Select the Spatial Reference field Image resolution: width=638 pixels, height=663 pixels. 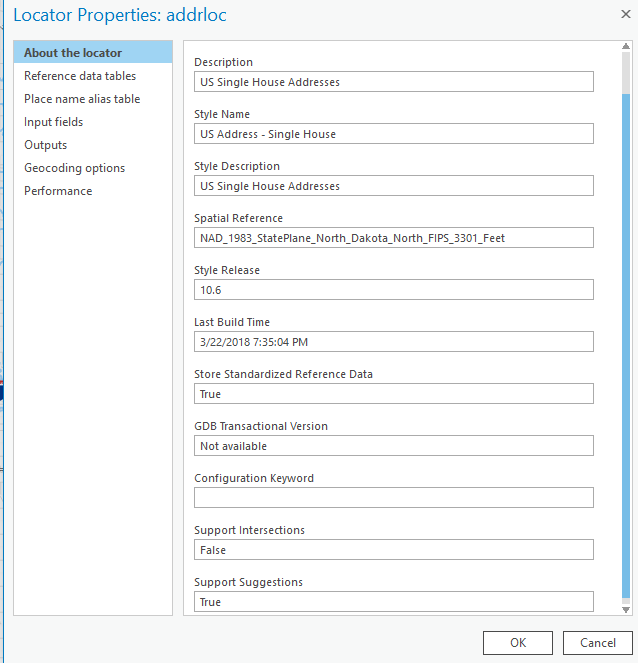tap(393, 238)
